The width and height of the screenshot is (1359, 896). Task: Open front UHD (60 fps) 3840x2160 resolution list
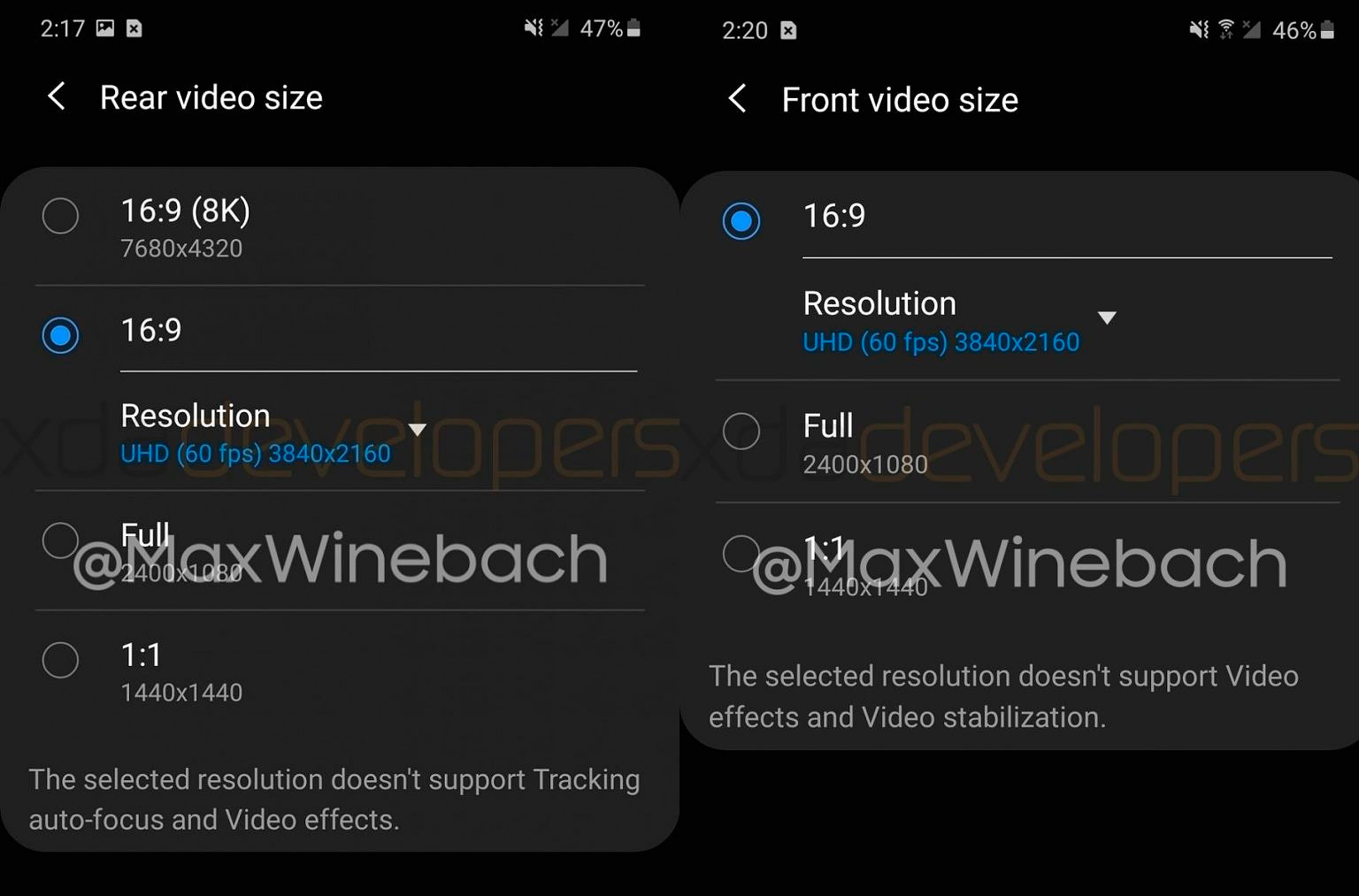pyautogui.click(x=941, y=342)
